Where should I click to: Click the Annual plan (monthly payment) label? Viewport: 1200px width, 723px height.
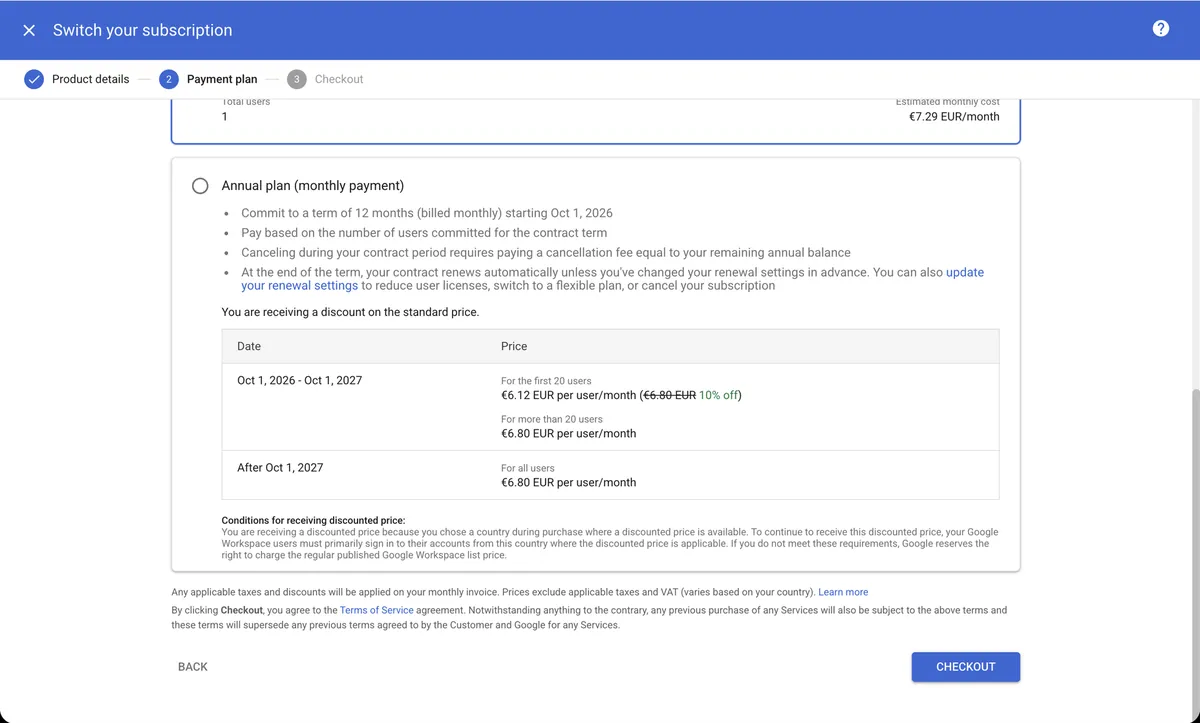313,186
